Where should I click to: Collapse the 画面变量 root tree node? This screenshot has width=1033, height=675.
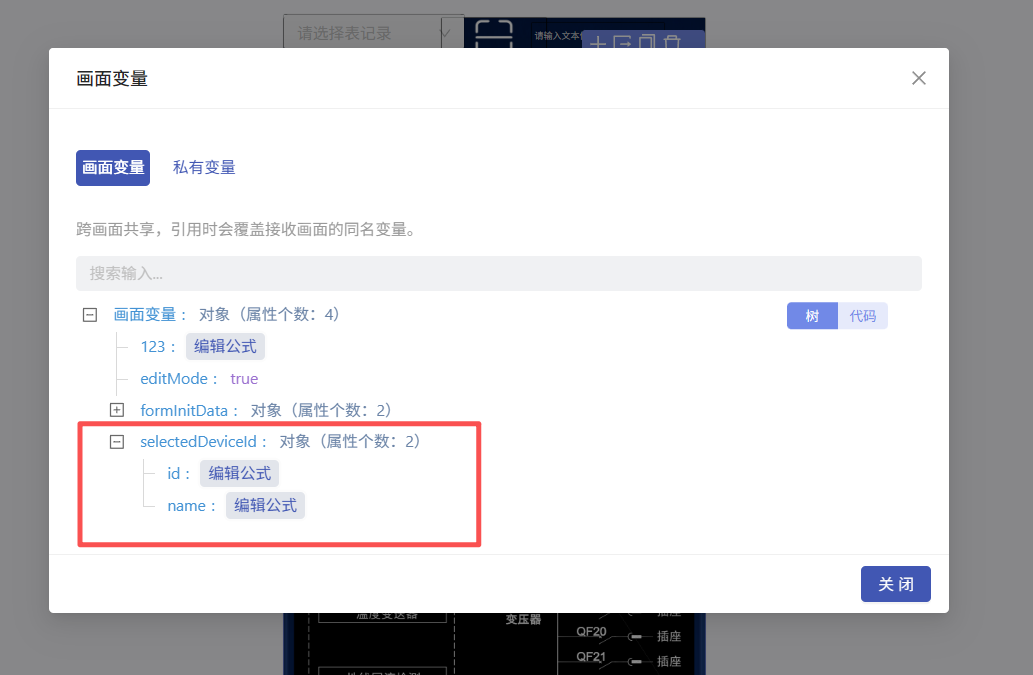click(90, 315)
